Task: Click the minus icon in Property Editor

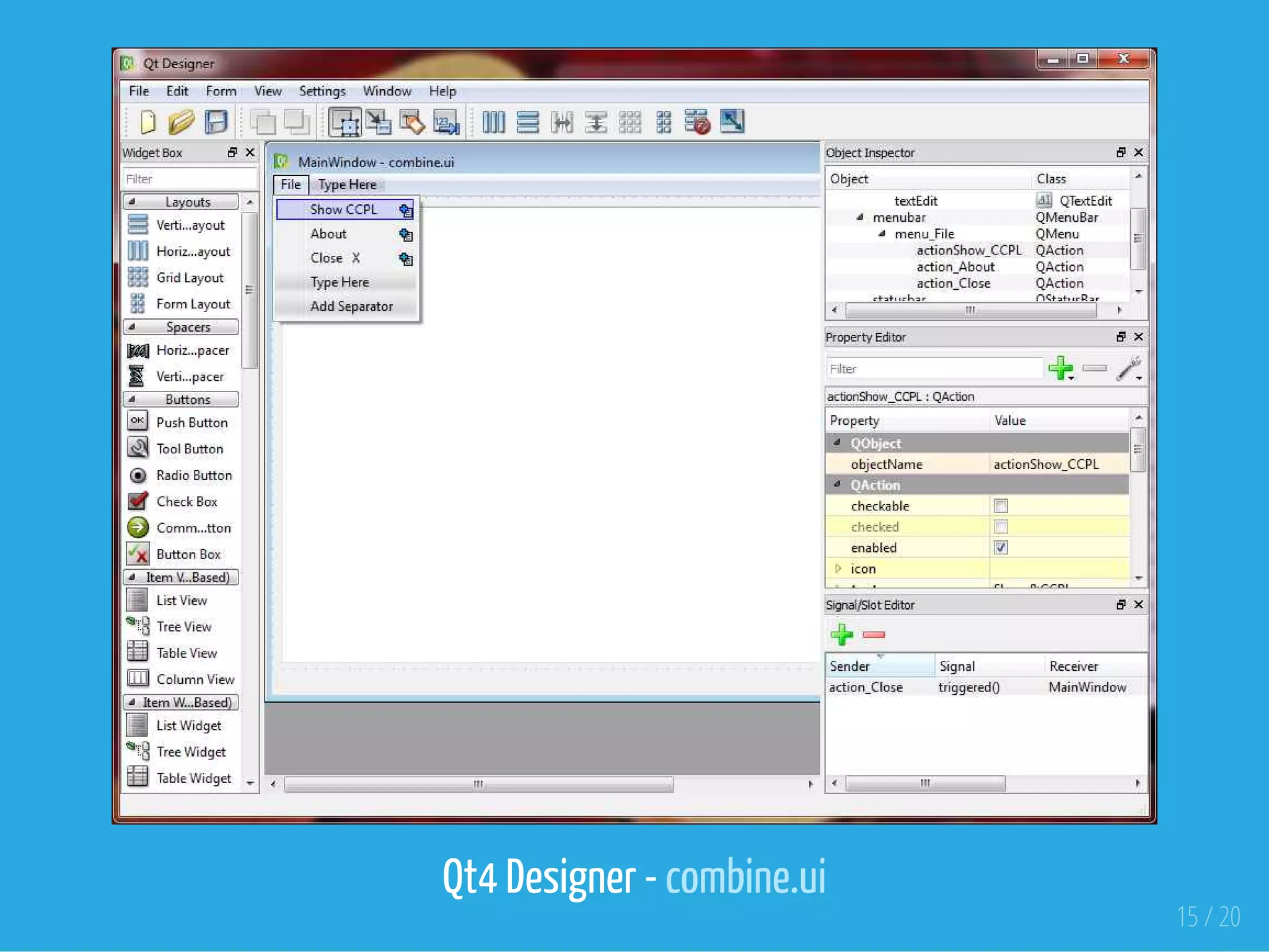Action: point(1095,368)
